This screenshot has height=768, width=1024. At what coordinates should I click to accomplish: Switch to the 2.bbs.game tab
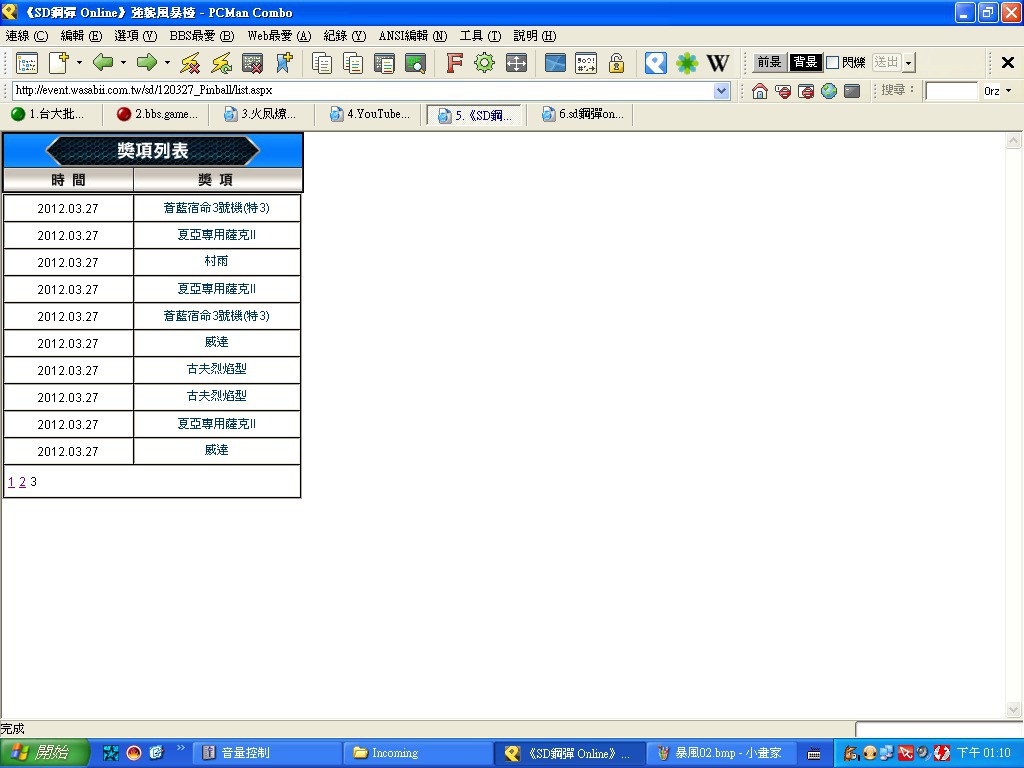157,114
